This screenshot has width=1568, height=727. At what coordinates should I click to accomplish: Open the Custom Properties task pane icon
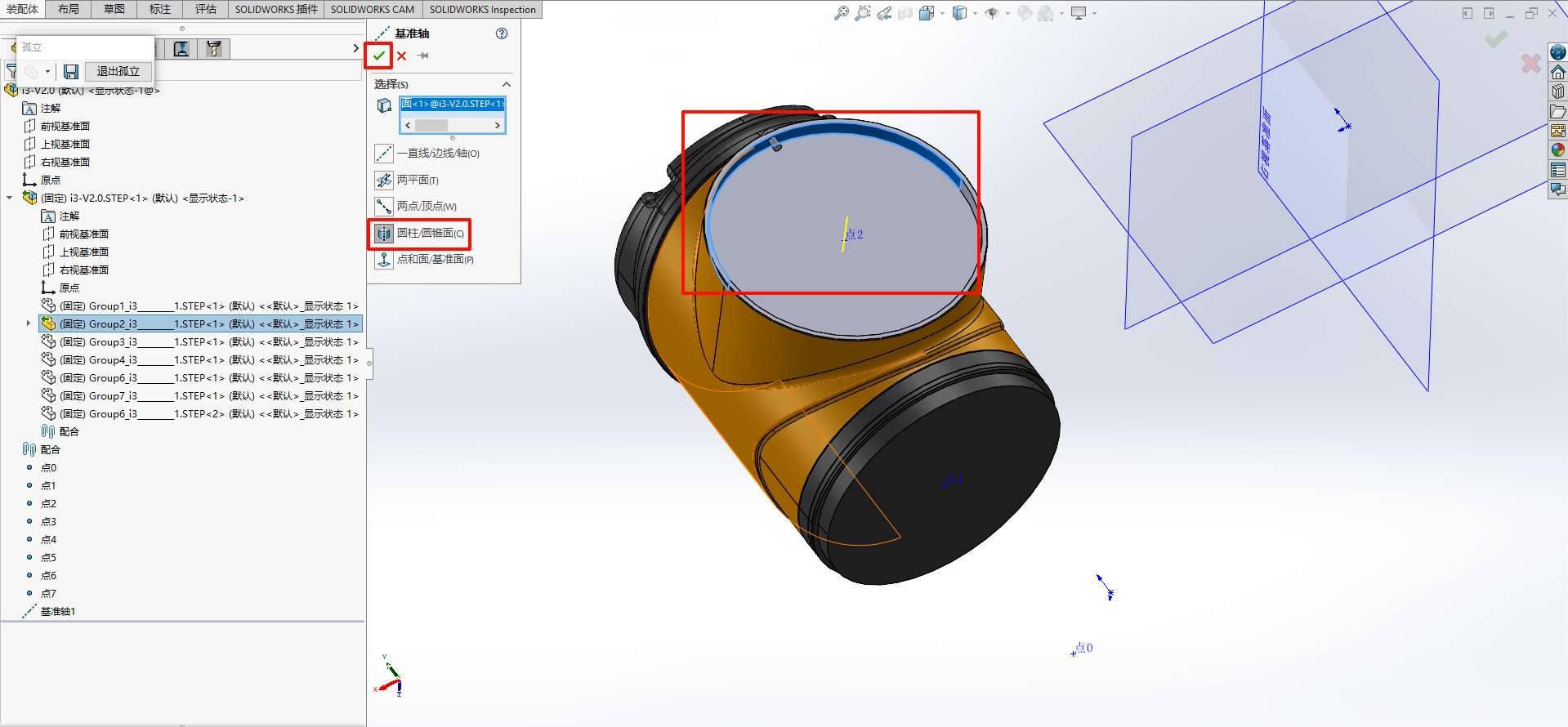(1558, 170)
